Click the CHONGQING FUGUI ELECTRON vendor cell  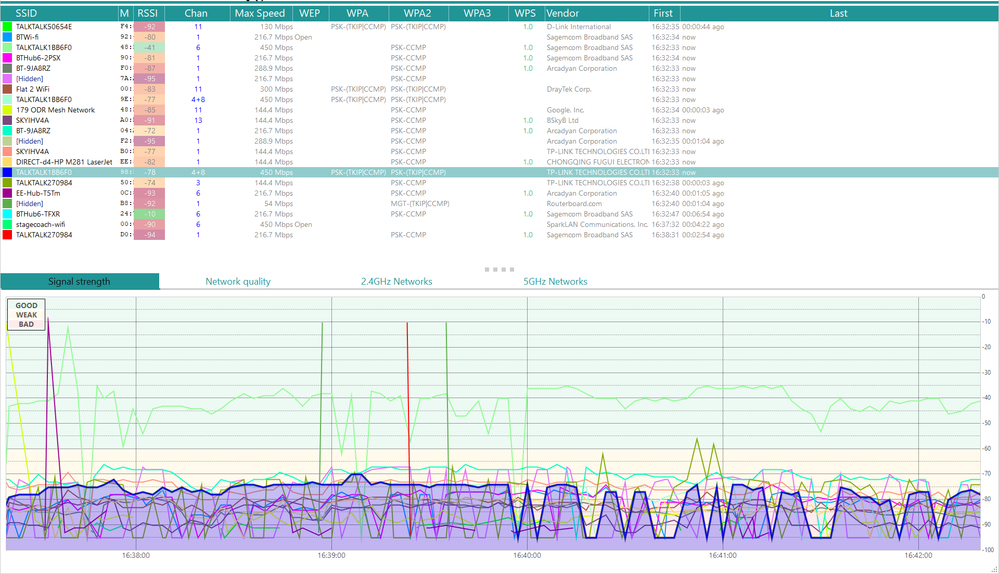point(597,162)
